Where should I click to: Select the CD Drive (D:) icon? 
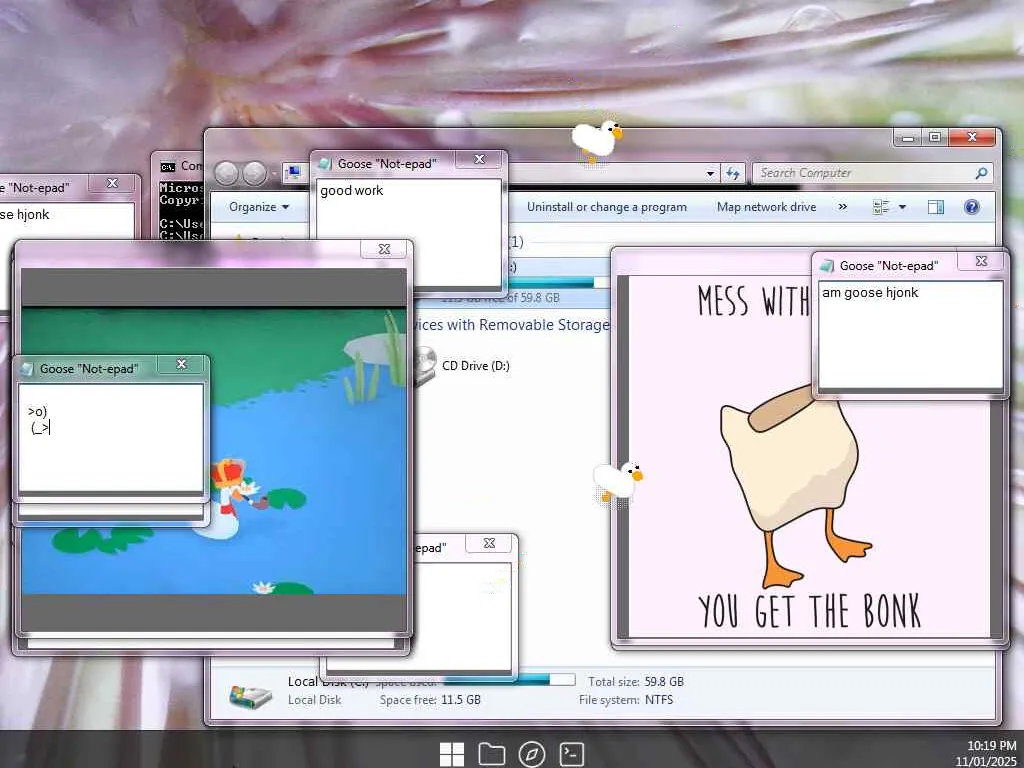coord(426,366)
